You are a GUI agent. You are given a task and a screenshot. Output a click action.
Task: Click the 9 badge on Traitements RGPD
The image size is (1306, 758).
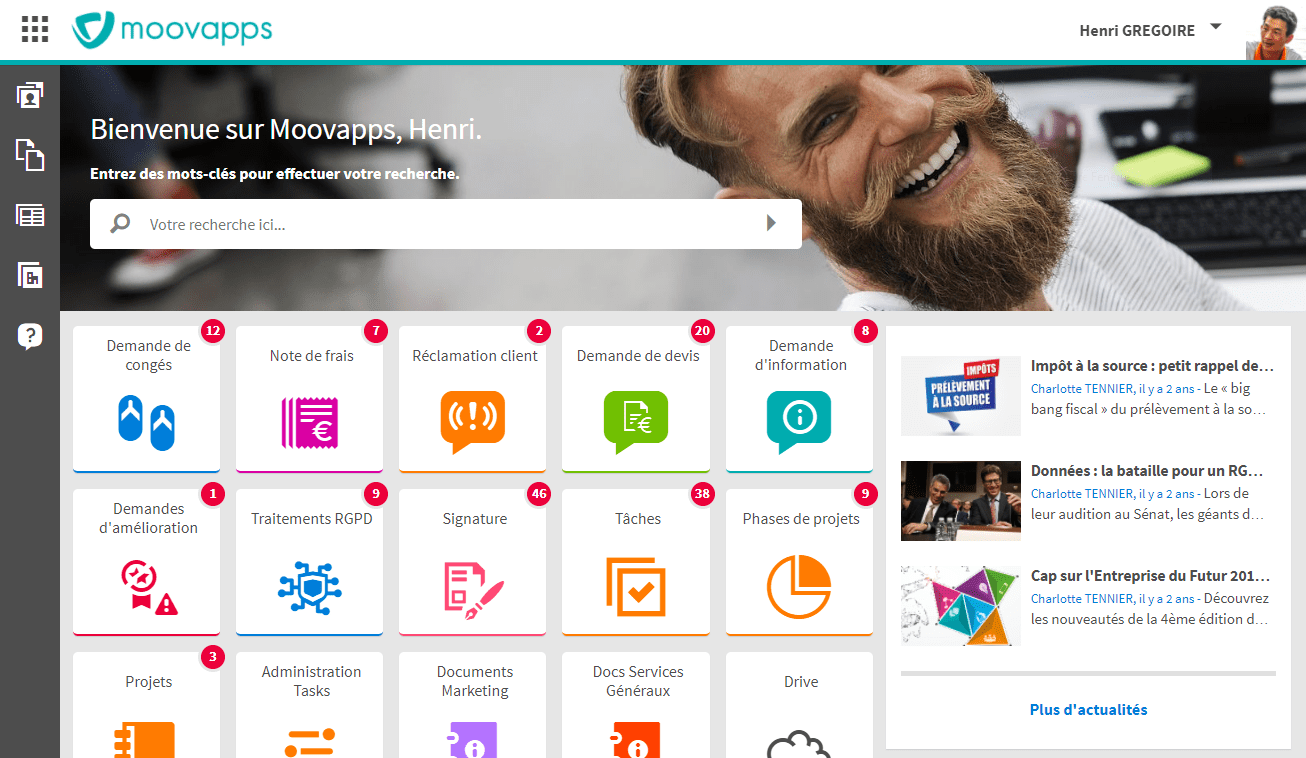point(375,493)
